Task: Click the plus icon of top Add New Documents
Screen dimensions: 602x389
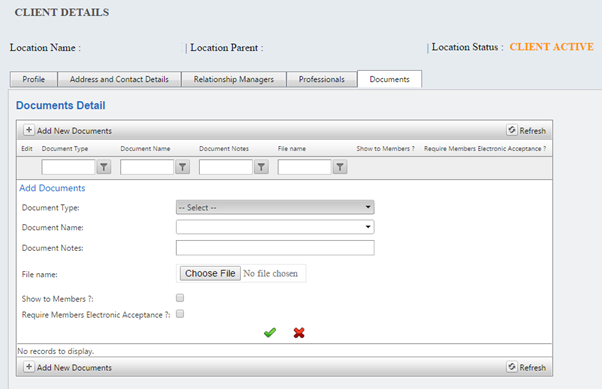Action: click(29, 130)
